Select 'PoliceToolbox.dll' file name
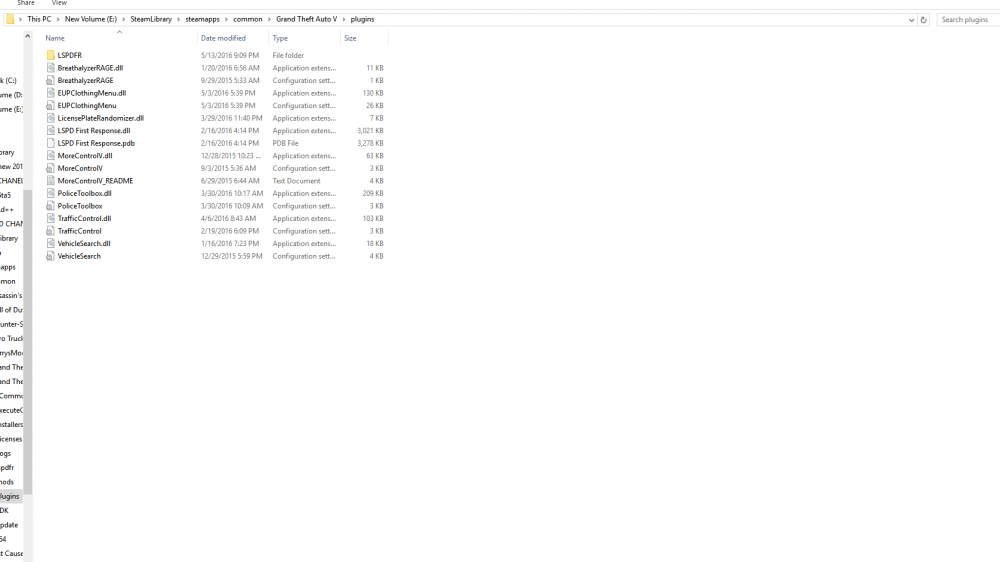This screenshot has width=1000, height=562. [84, 193]
